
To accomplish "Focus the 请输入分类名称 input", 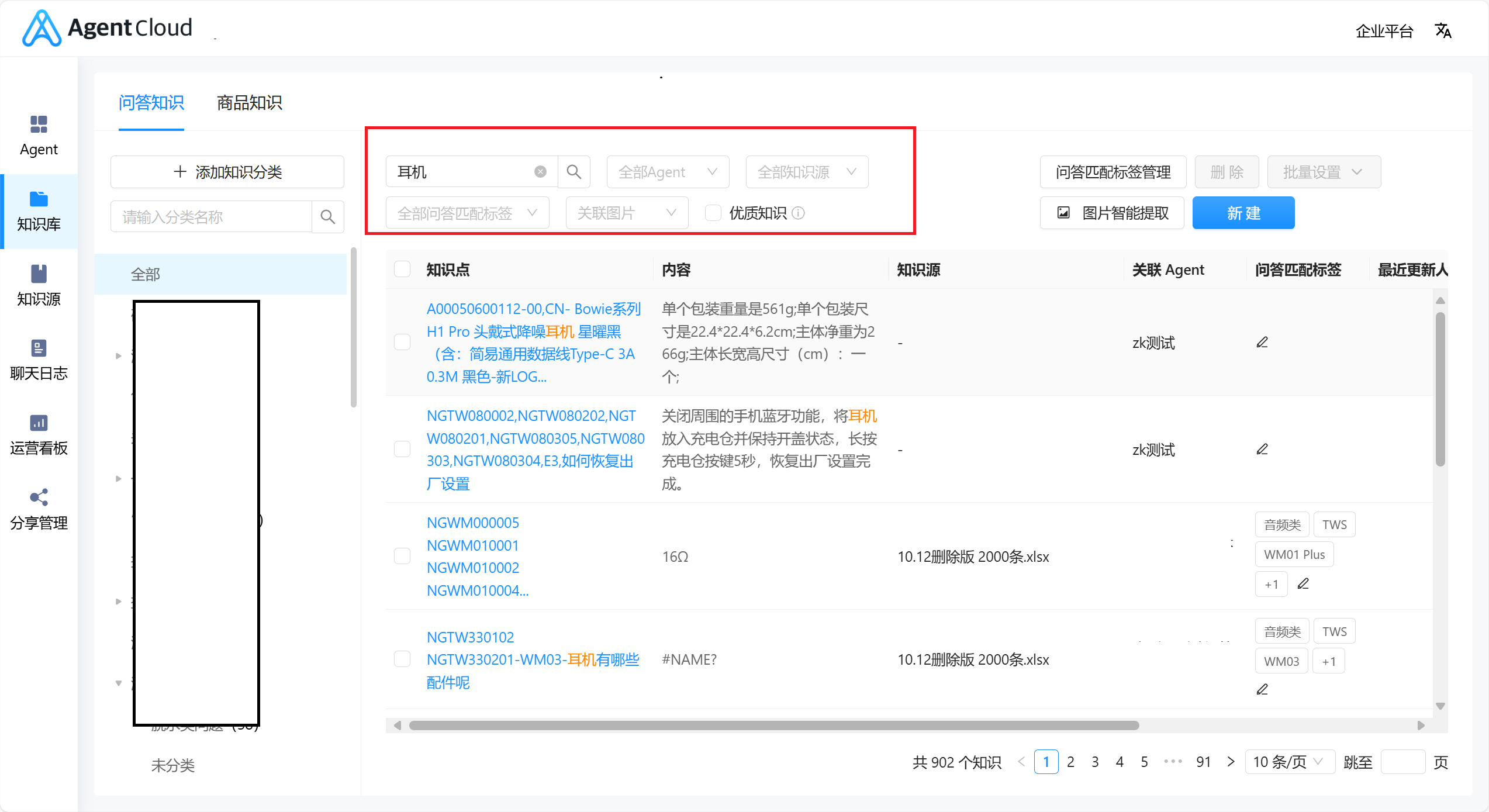I will tap(211, 217).
